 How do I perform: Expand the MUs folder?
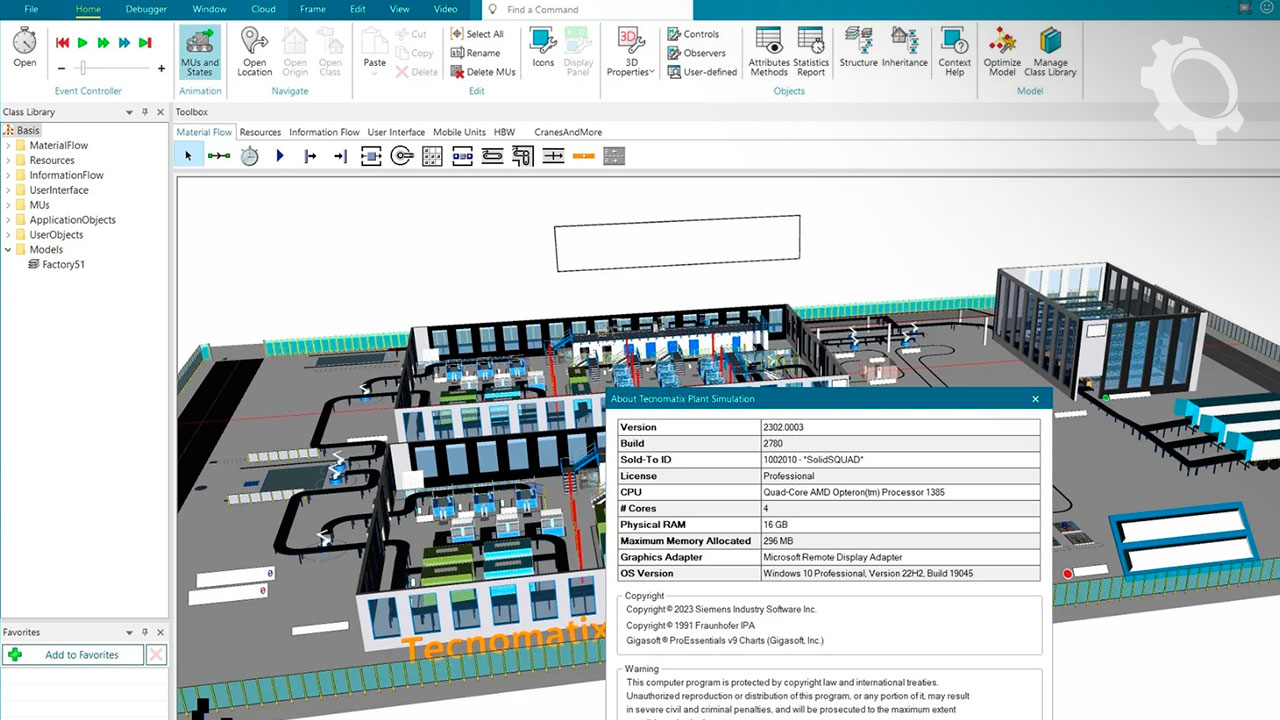pos(8,206)
